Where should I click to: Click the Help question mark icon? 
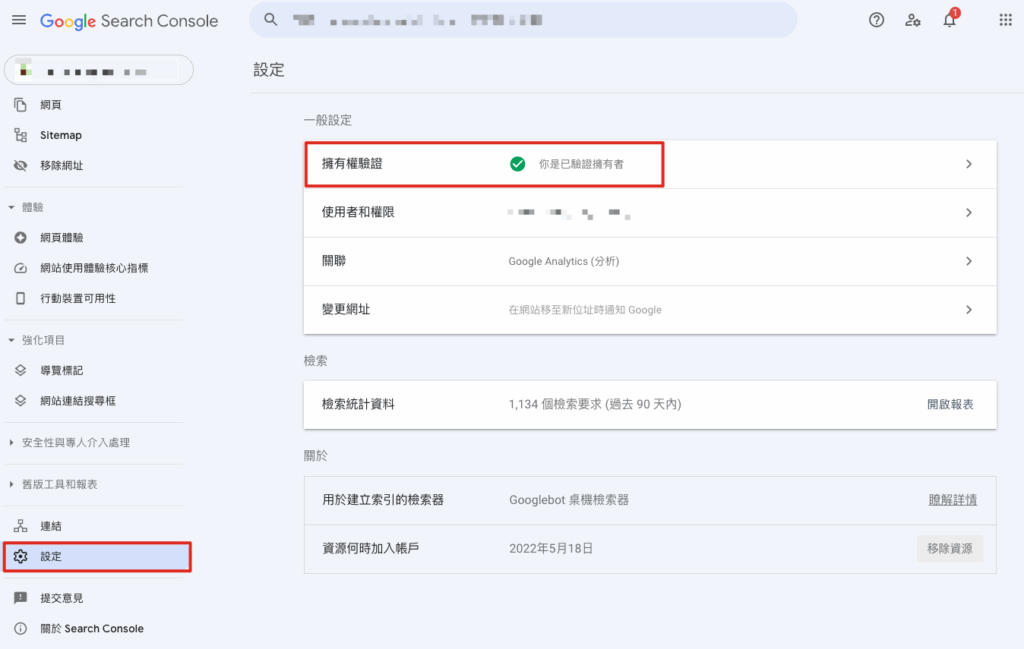pos(876,20)
